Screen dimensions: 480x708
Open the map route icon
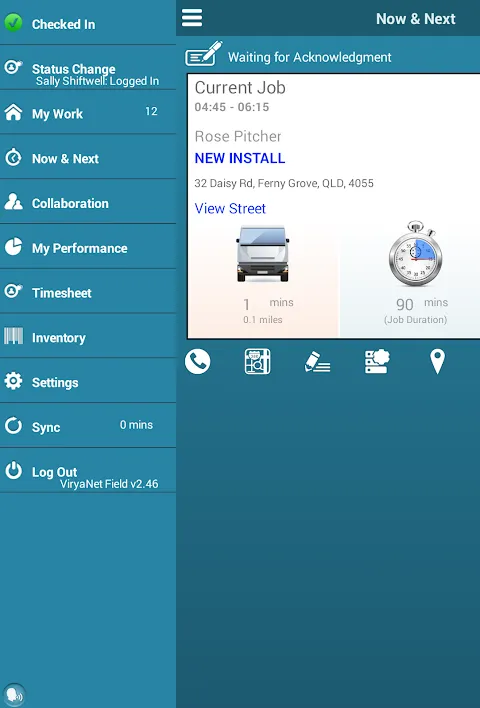(x=257, y=362)
